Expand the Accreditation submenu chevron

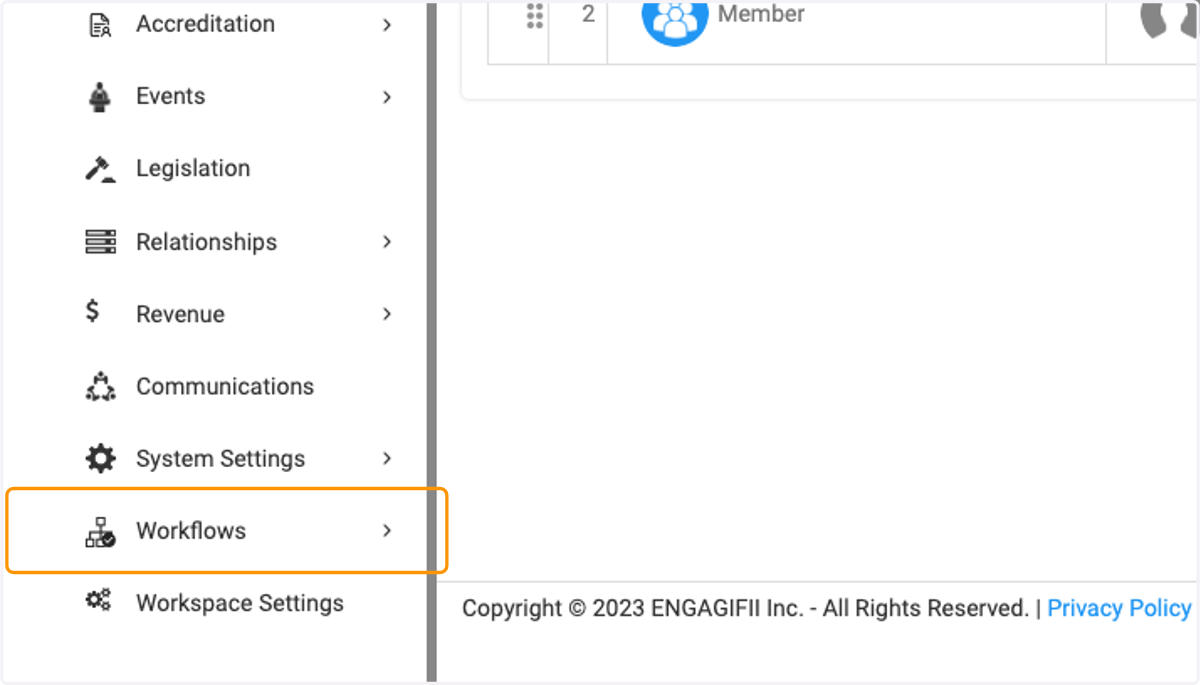[x=387, y=25]
